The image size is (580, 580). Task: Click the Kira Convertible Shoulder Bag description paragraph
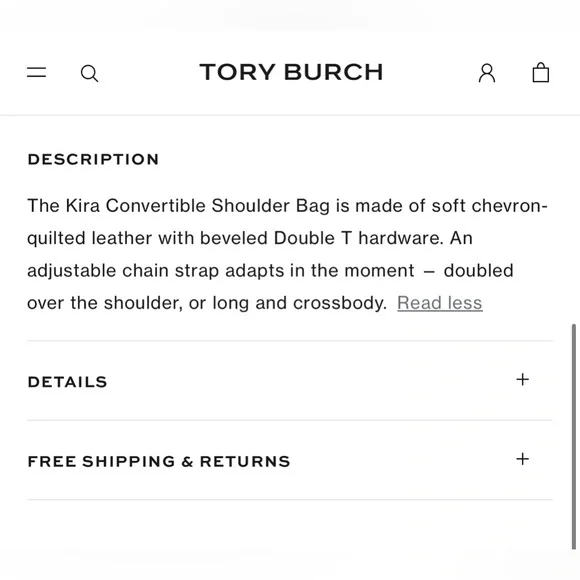click(287, 254)
